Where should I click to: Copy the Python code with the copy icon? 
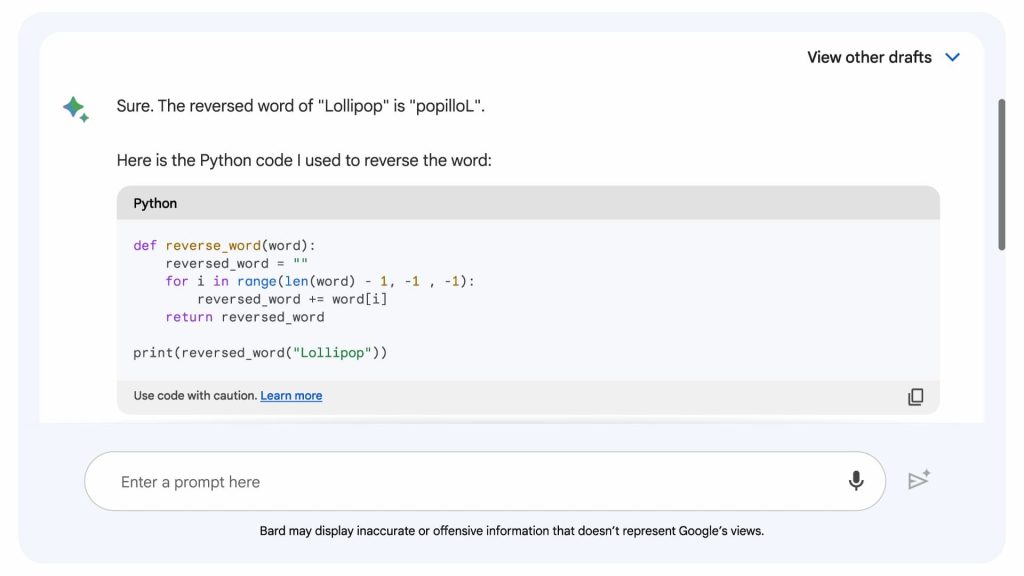pos(915,397)
